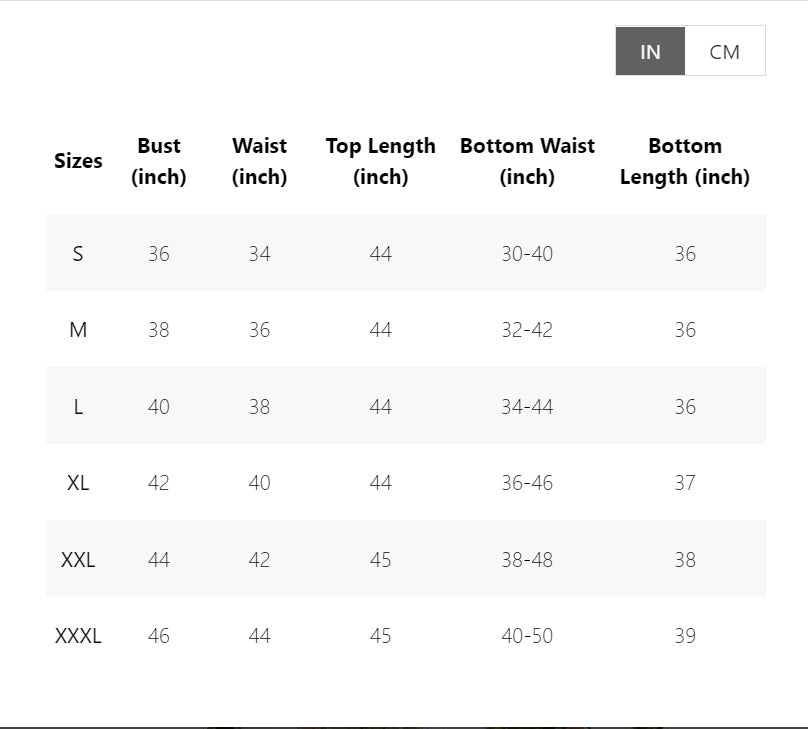The image size is (808, 729).
Task: Select the XL size row label
Action: 78,483
